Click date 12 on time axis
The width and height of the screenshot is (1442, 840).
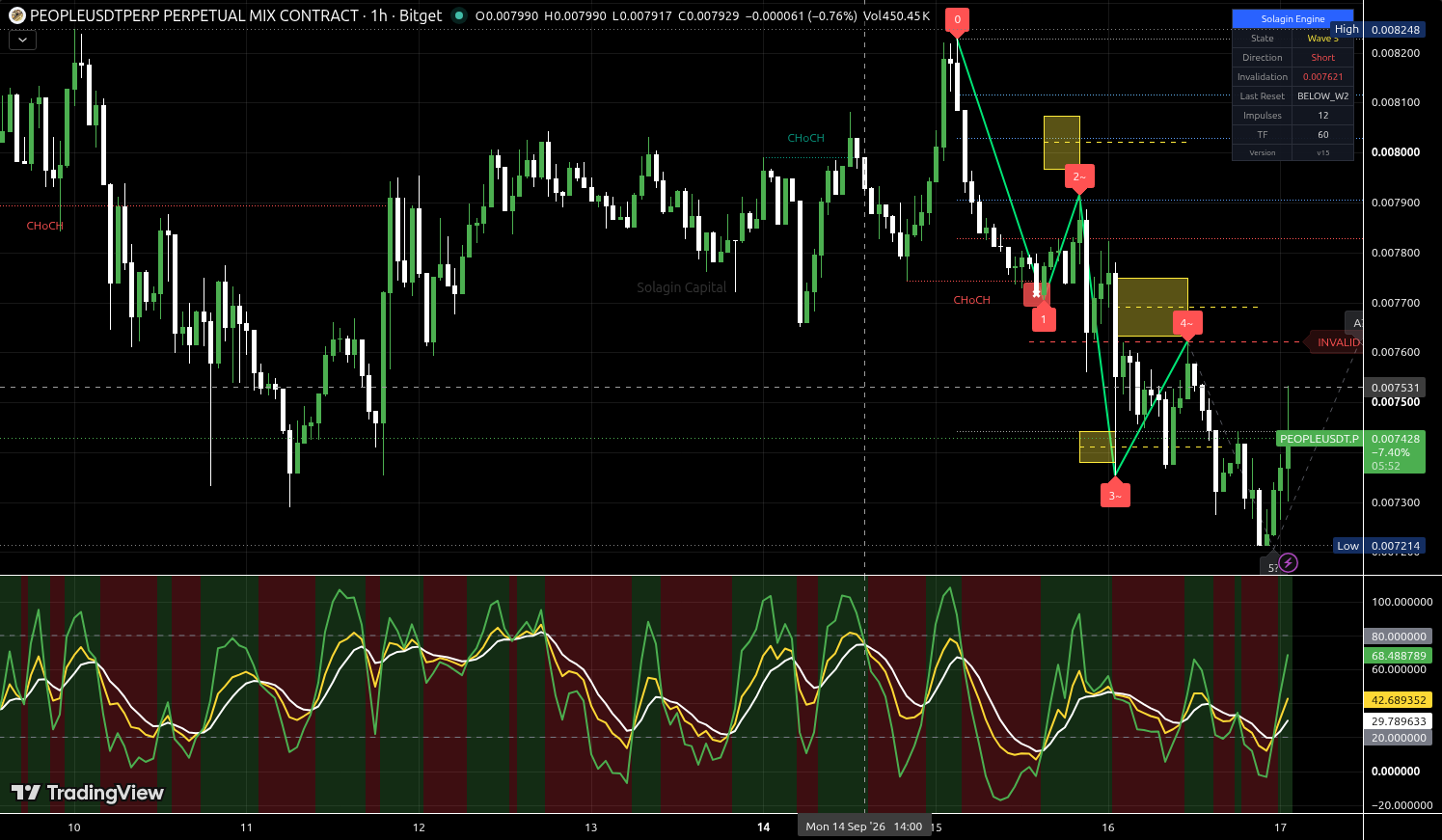(x=419, y=827)
